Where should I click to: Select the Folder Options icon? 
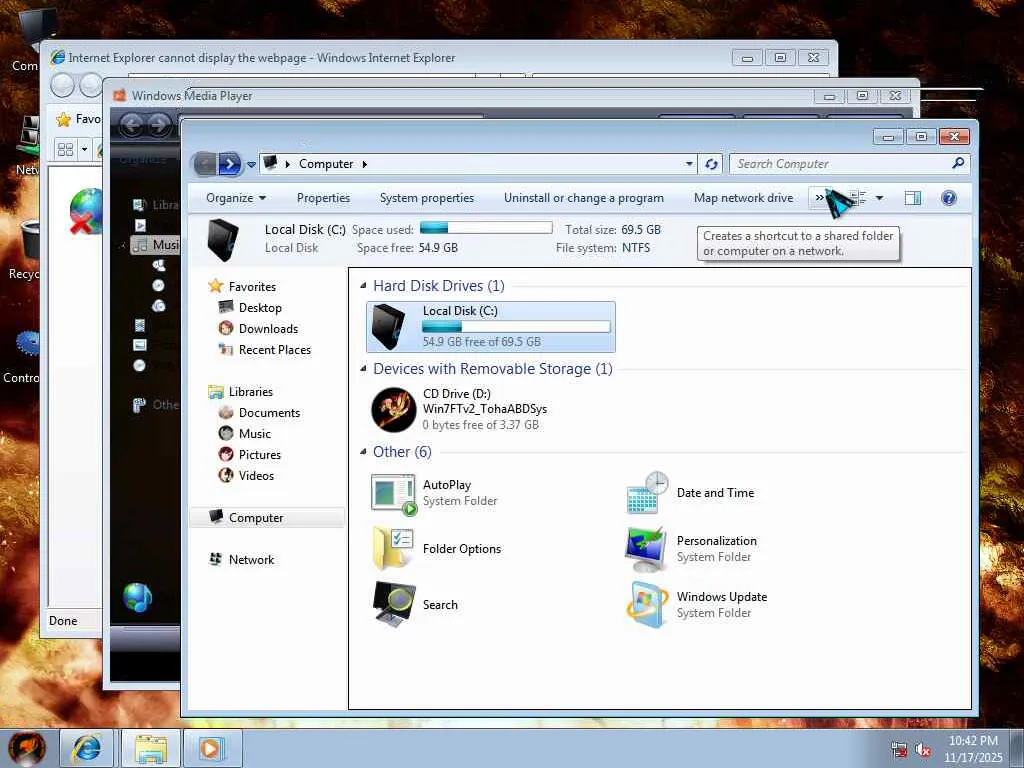[x=392, y=549]
